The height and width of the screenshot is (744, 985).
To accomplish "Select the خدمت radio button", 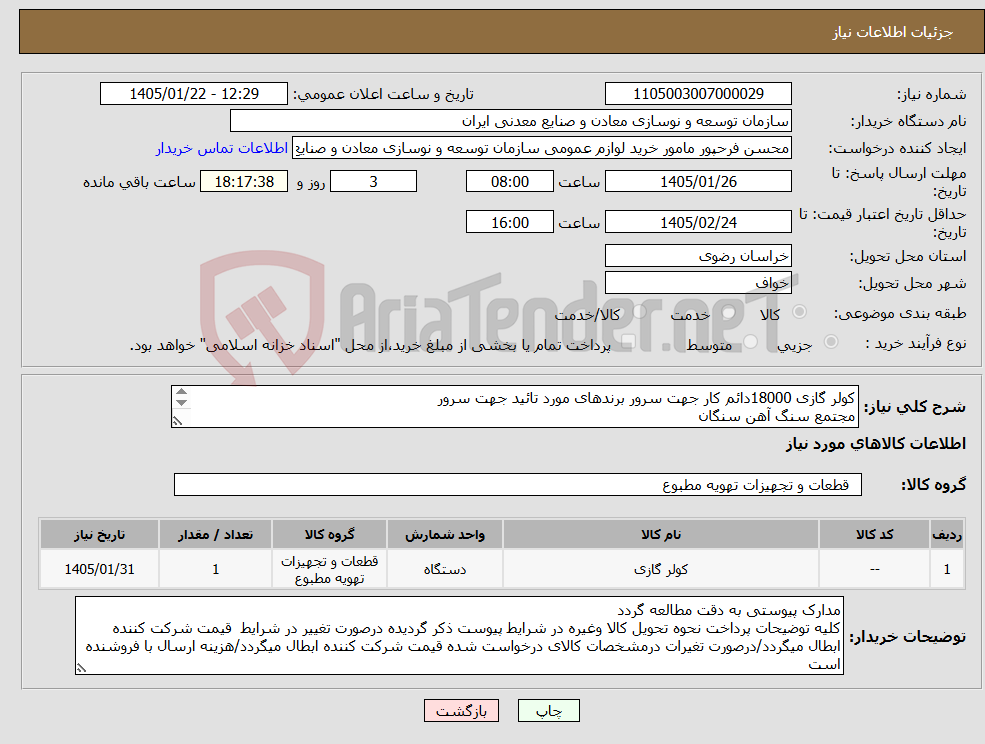I will [729, 312].
